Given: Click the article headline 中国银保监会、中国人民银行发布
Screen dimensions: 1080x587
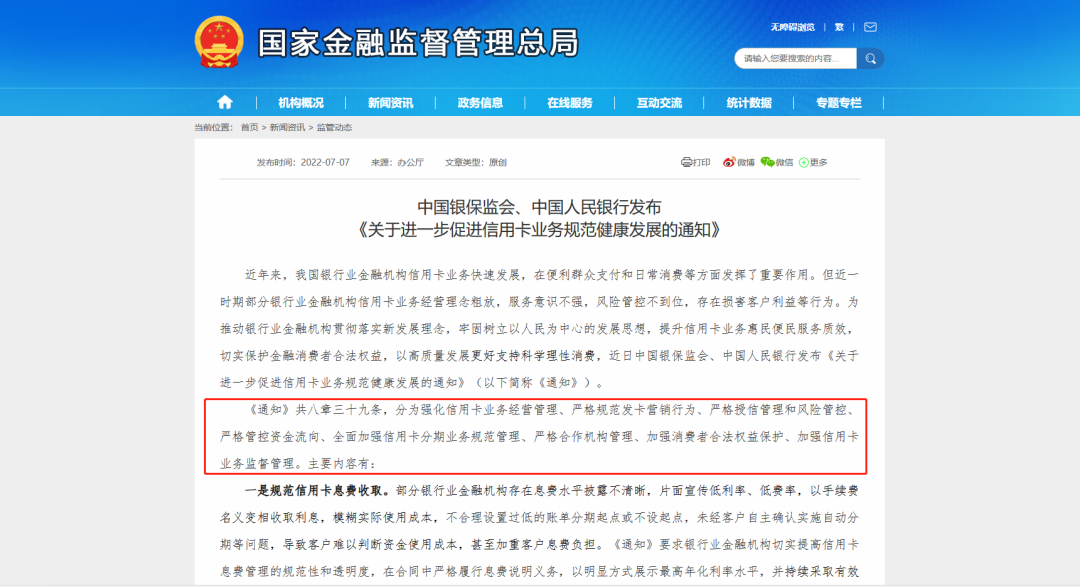Looking at the screenshot, I should (x=539, y=207).
